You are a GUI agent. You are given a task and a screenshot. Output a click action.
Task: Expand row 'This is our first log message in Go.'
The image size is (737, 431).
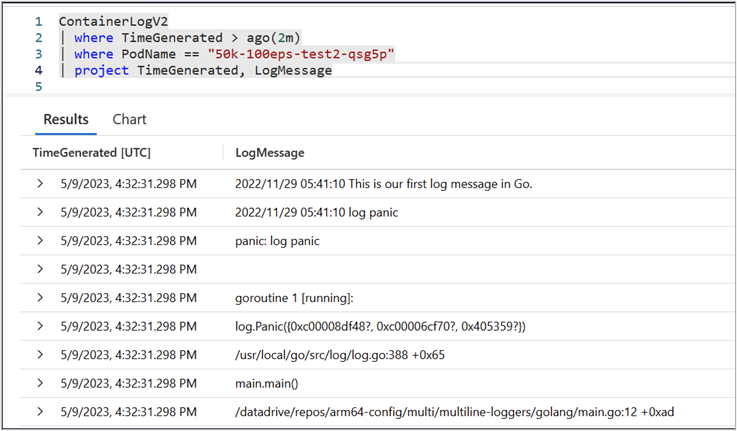(40, 184)
